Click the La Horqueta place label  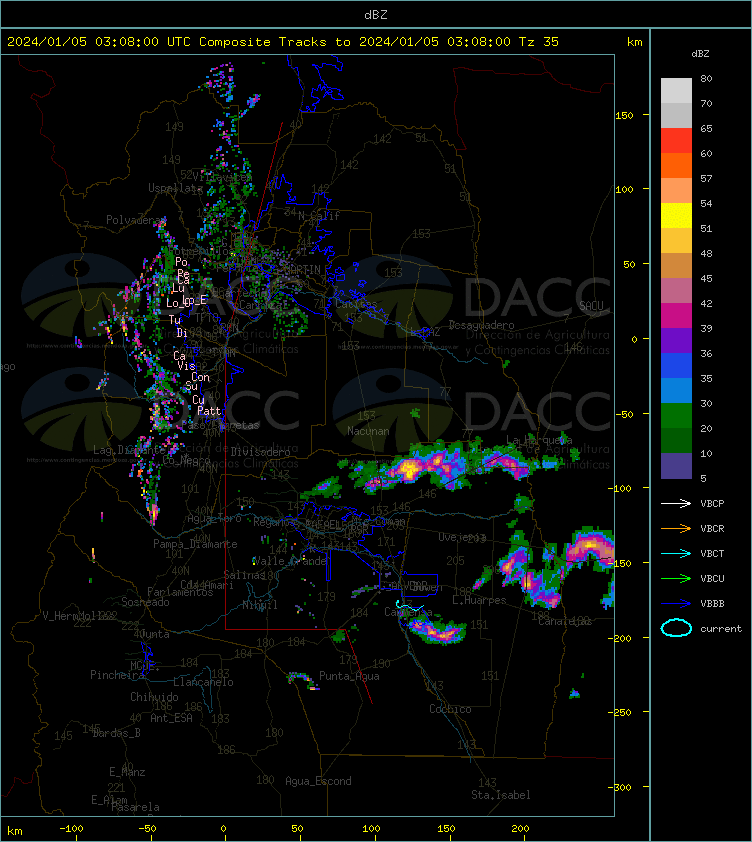(x=539, y=440)
